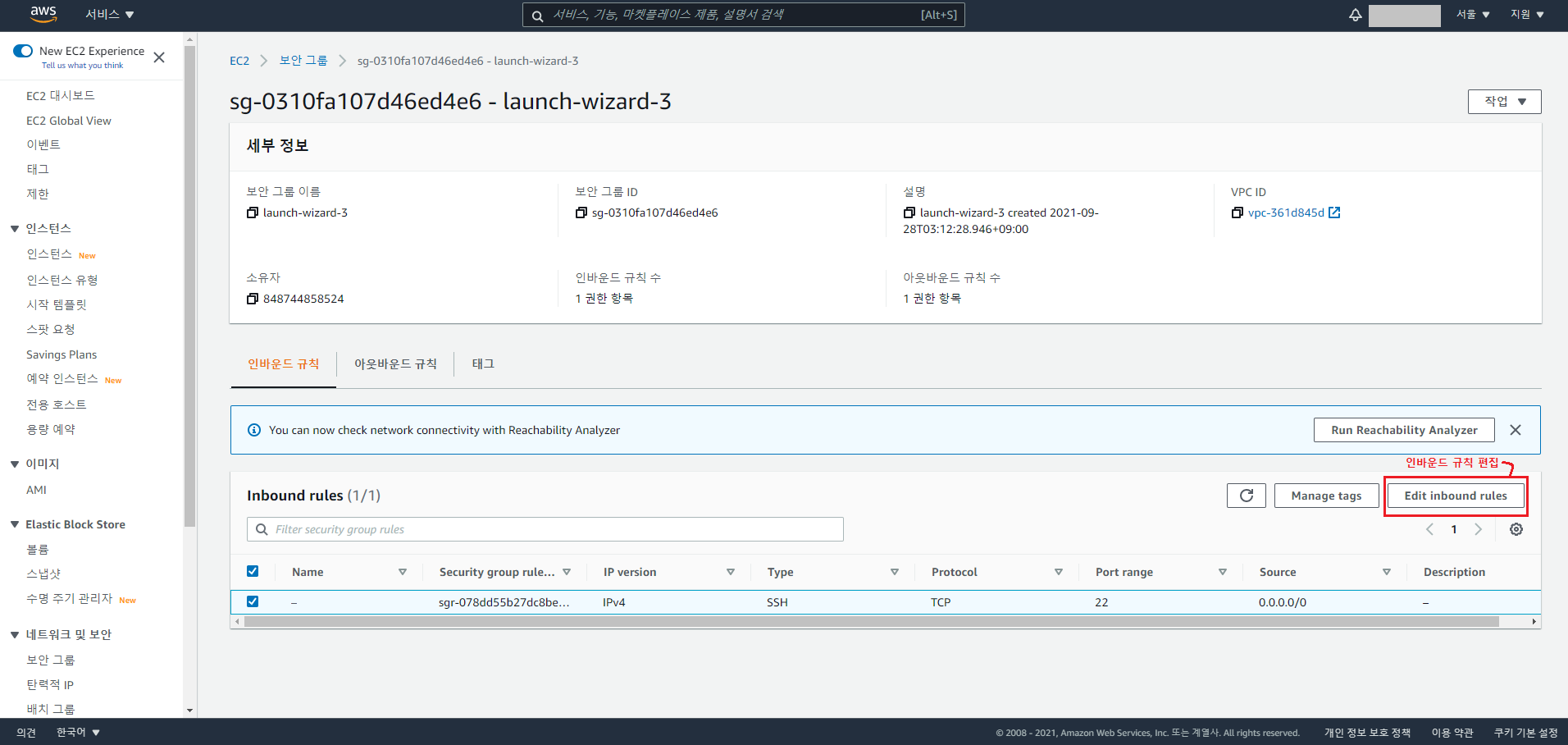Open the account name menu

click(1404, 16)
